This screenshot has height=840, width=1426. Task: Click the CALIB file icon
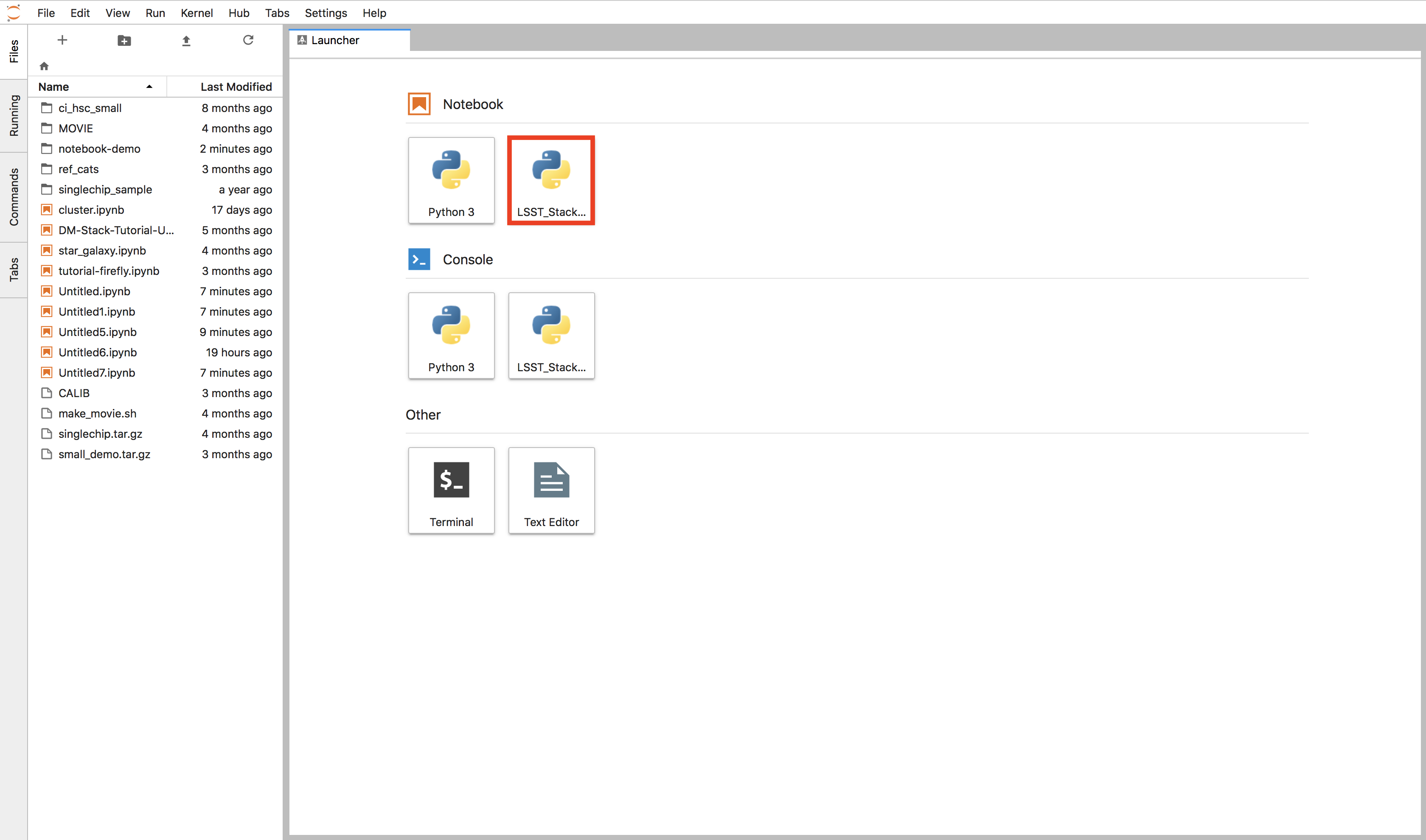47,393
